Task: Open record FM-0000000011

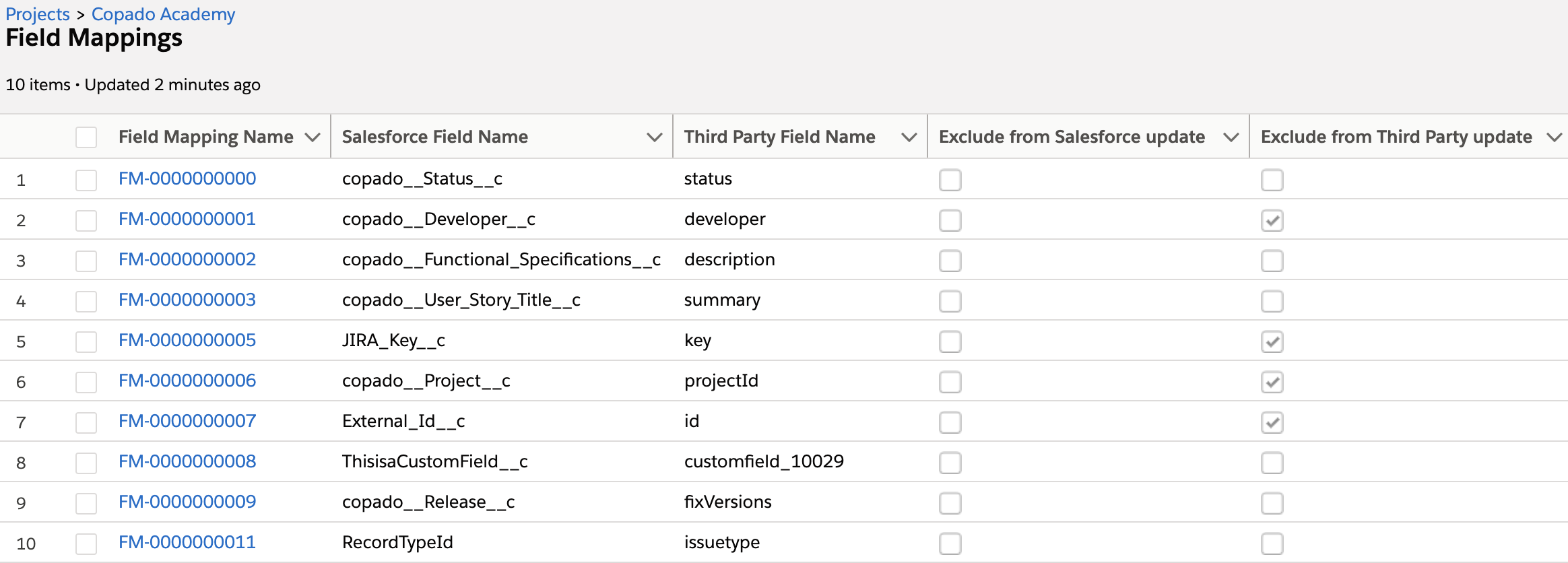Action: 187,542
